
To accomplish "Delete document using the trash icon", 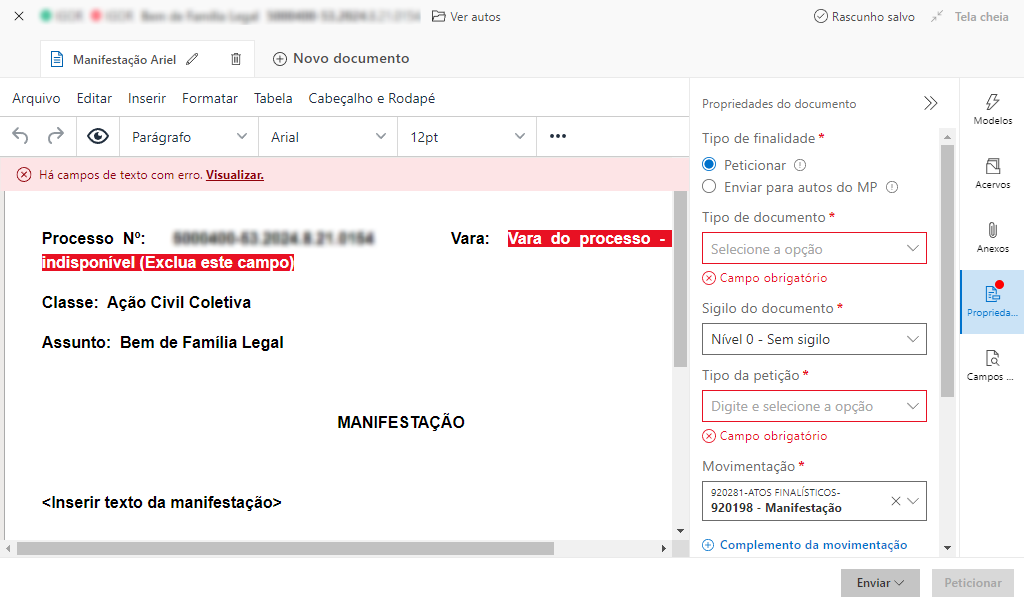I will pos(236,59).
